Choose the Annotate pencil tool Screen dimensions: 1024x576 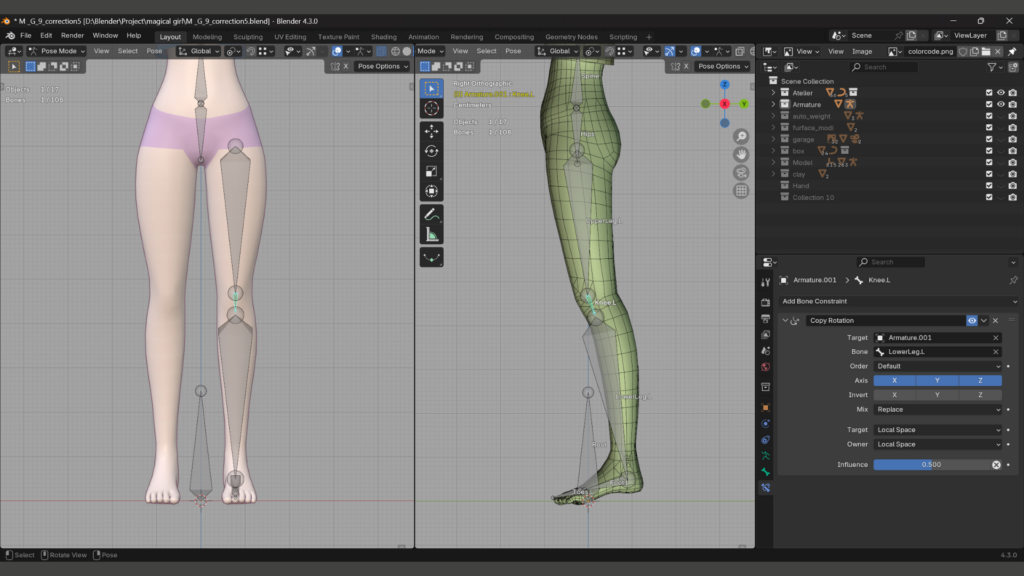click(431, 214)
